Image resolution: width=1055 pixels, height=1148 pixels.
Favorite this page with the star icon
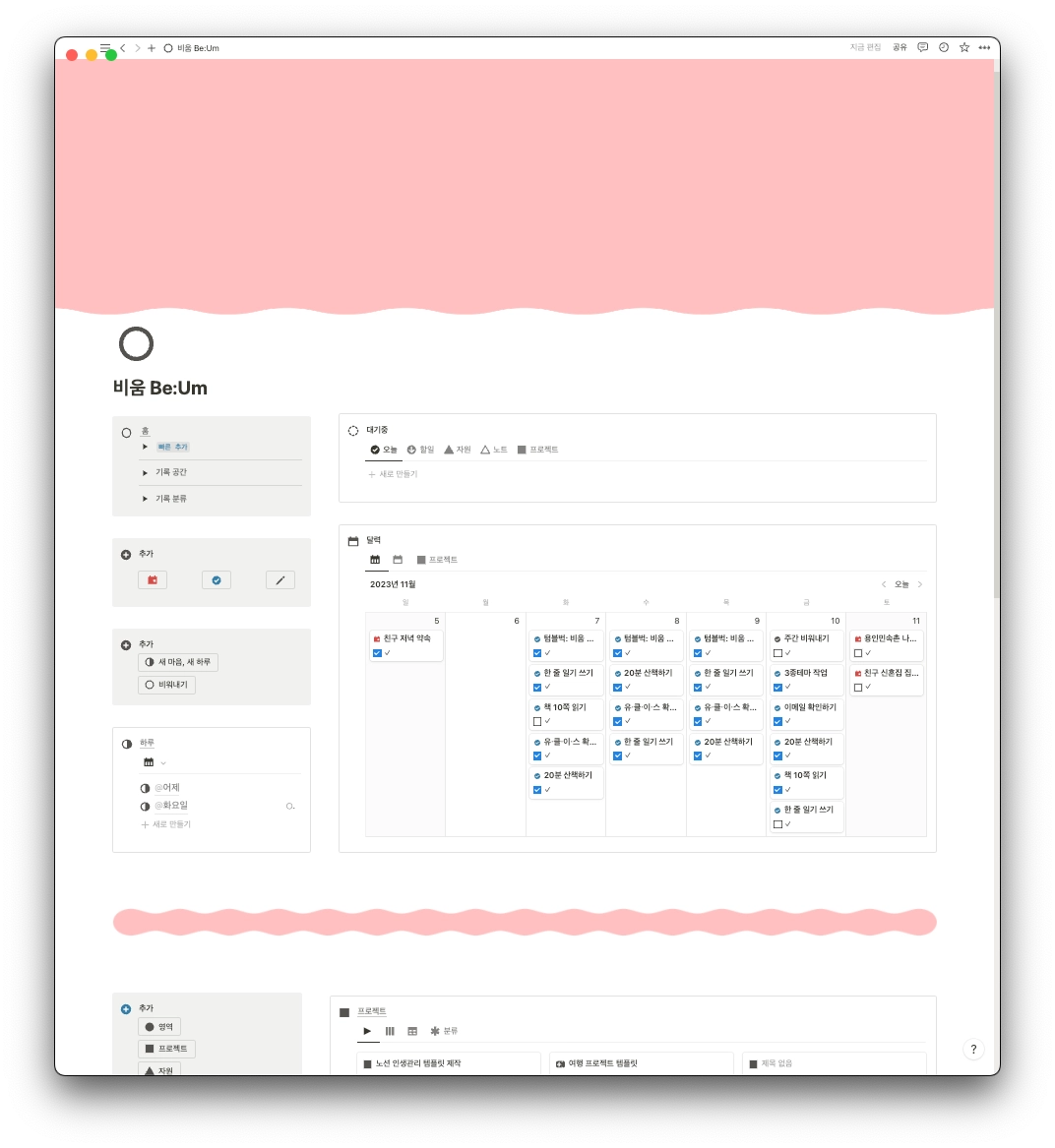964,47
